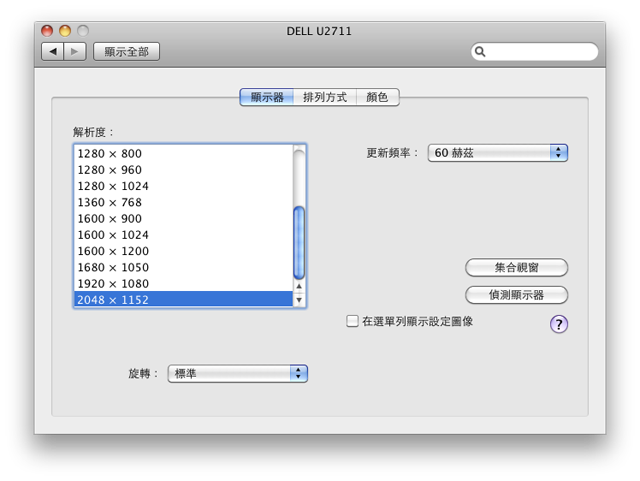Click the 偵測顯示器 button
Viewport: 640px width, 481px height.
tap(516, 295)
